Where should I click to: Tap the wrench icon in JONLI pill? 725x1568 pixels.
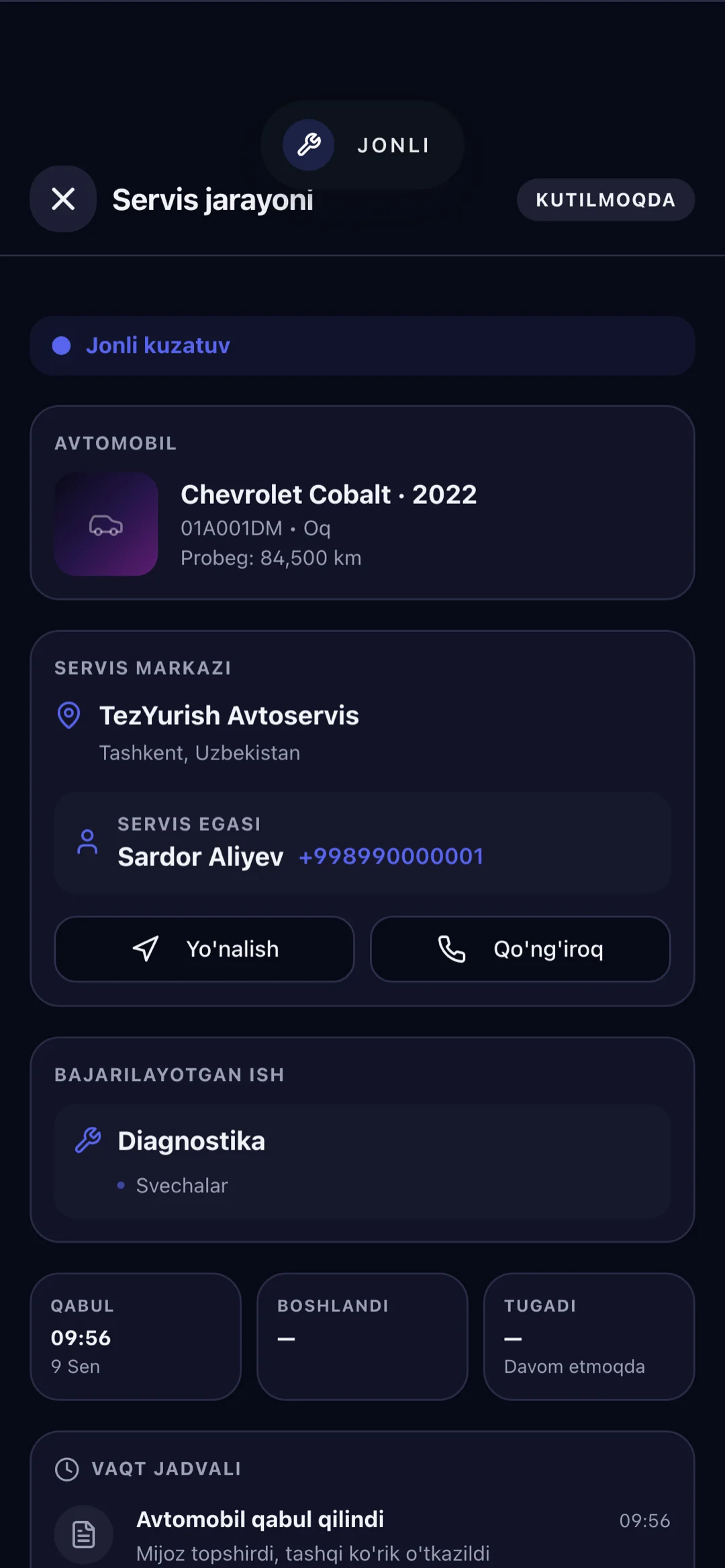[308, 145]
